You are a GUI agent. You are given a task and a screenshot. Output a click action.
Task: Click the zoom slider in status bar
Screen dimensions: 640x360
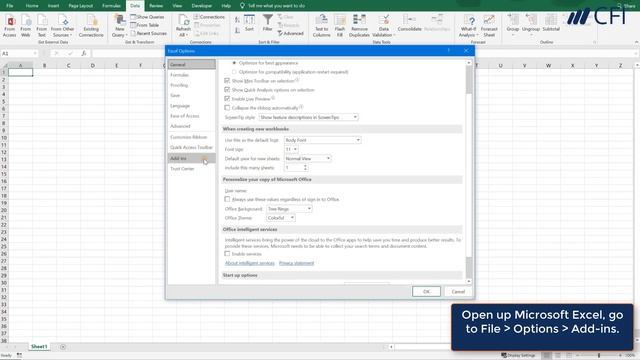point(599,356)
